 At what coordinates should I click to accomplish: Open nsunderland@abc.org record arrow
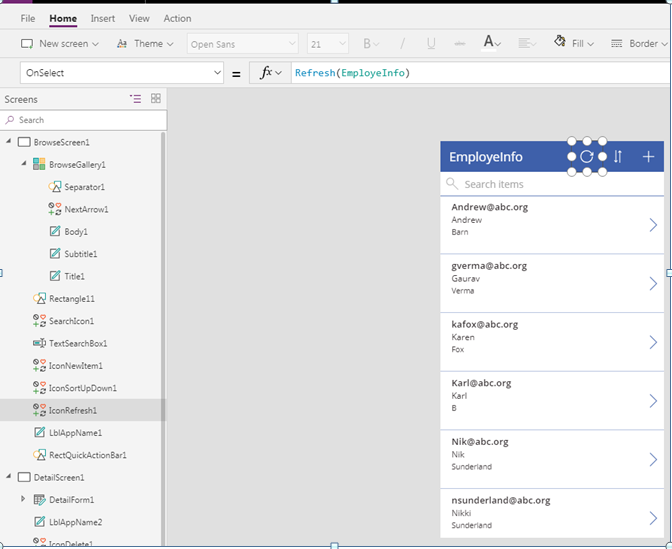click(x=653, y=518)
